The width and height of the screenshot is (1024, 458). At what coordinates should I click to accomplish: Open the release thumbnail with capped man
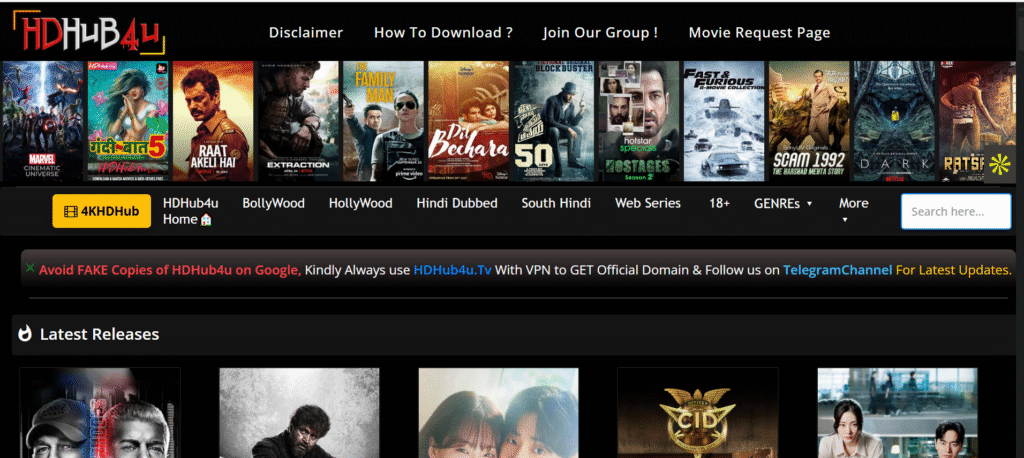click(x=100, y=412)
